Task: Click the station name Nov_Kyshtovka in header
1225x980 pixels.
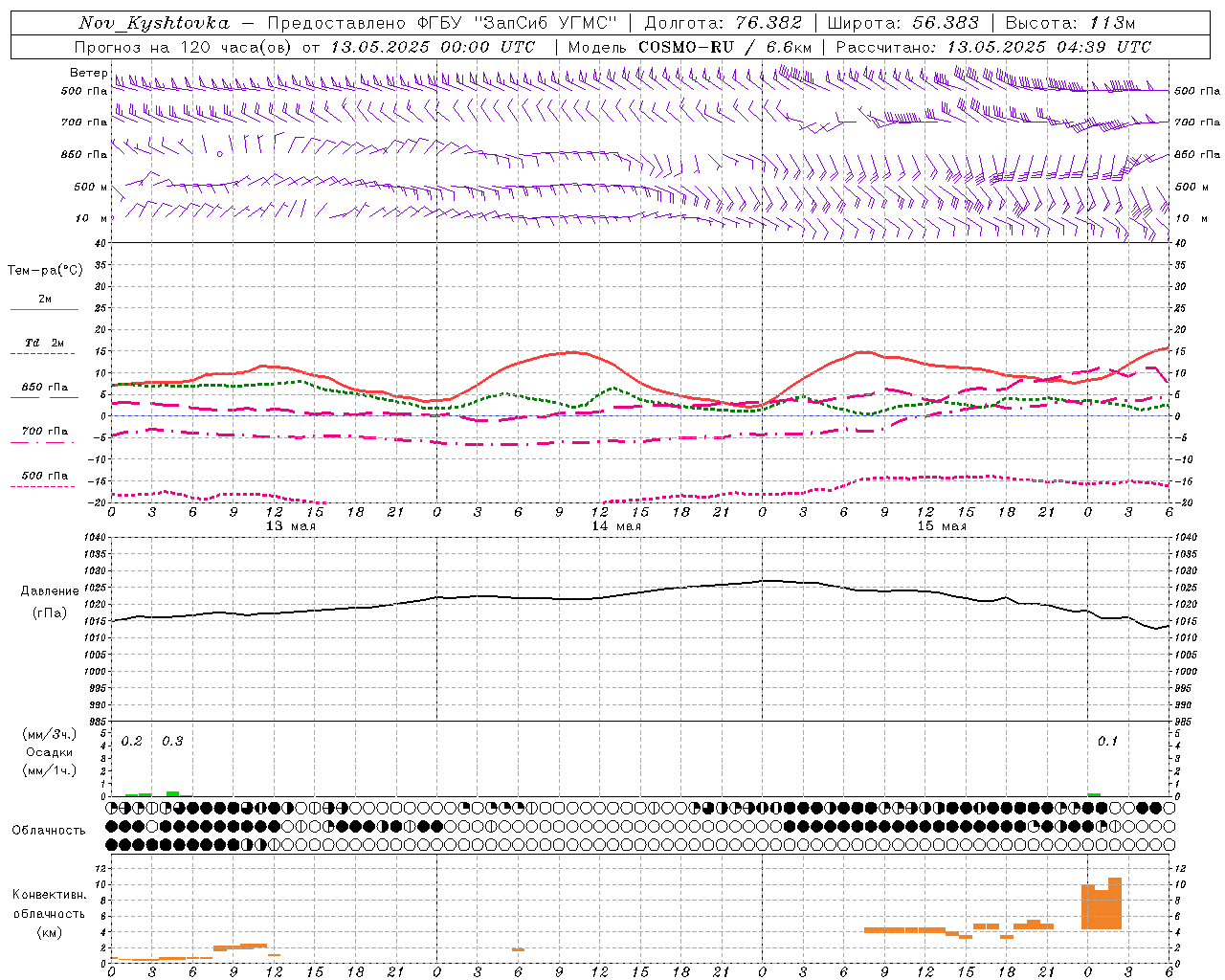Action: (154, 23)
